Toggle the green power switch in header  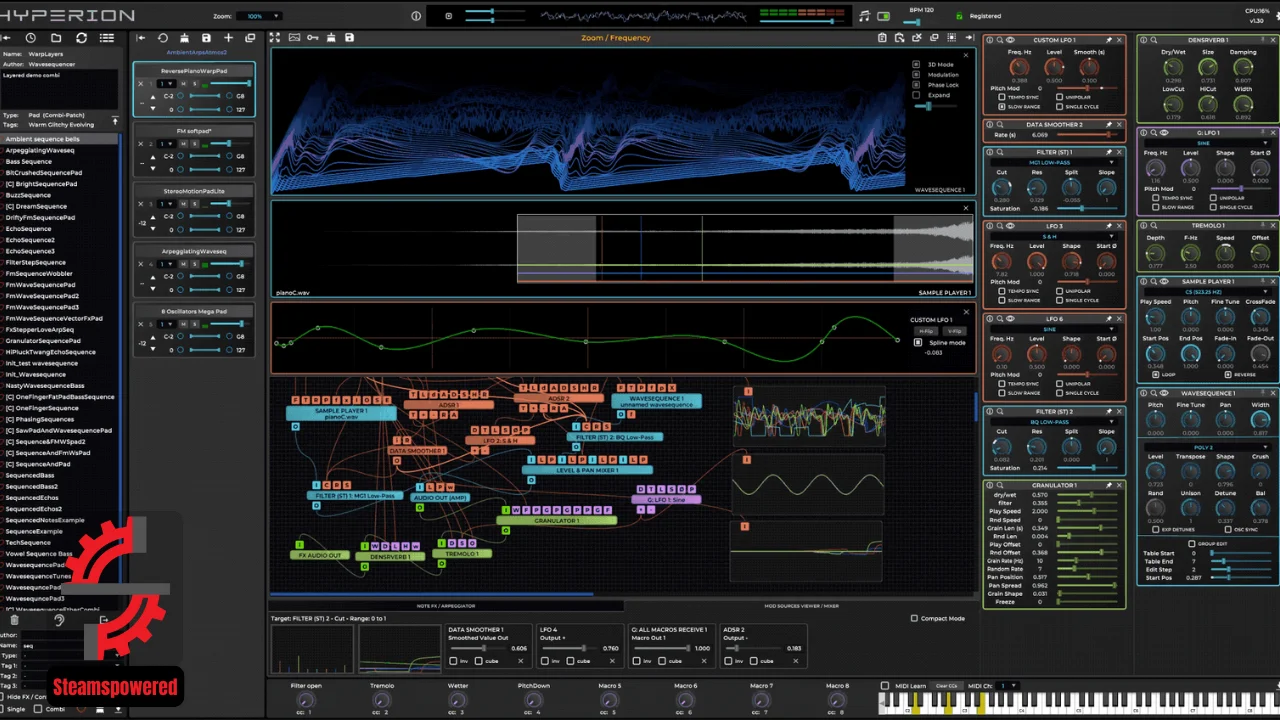click(x=883, y=16)
